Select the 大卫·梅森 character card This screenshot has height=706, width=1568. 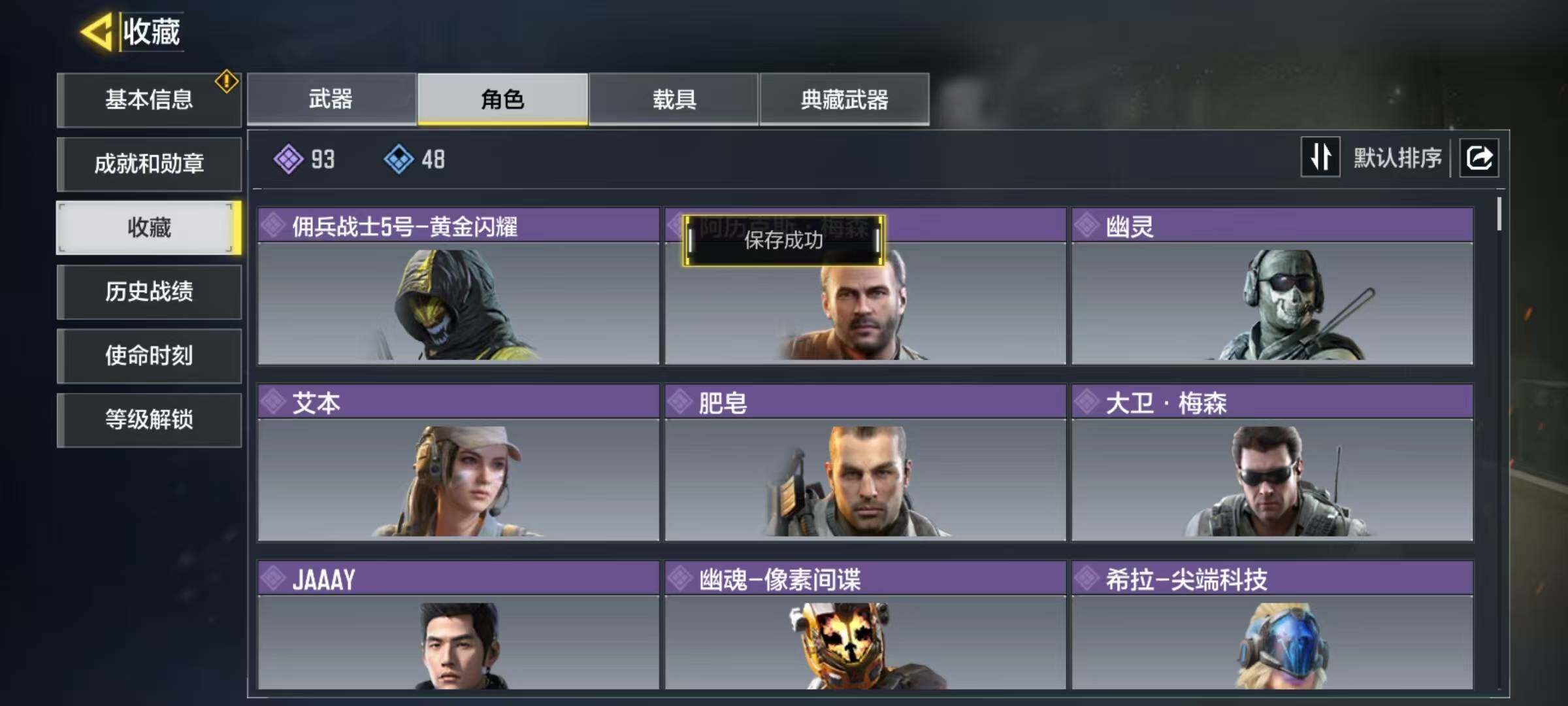click(x=1272, y=463)
